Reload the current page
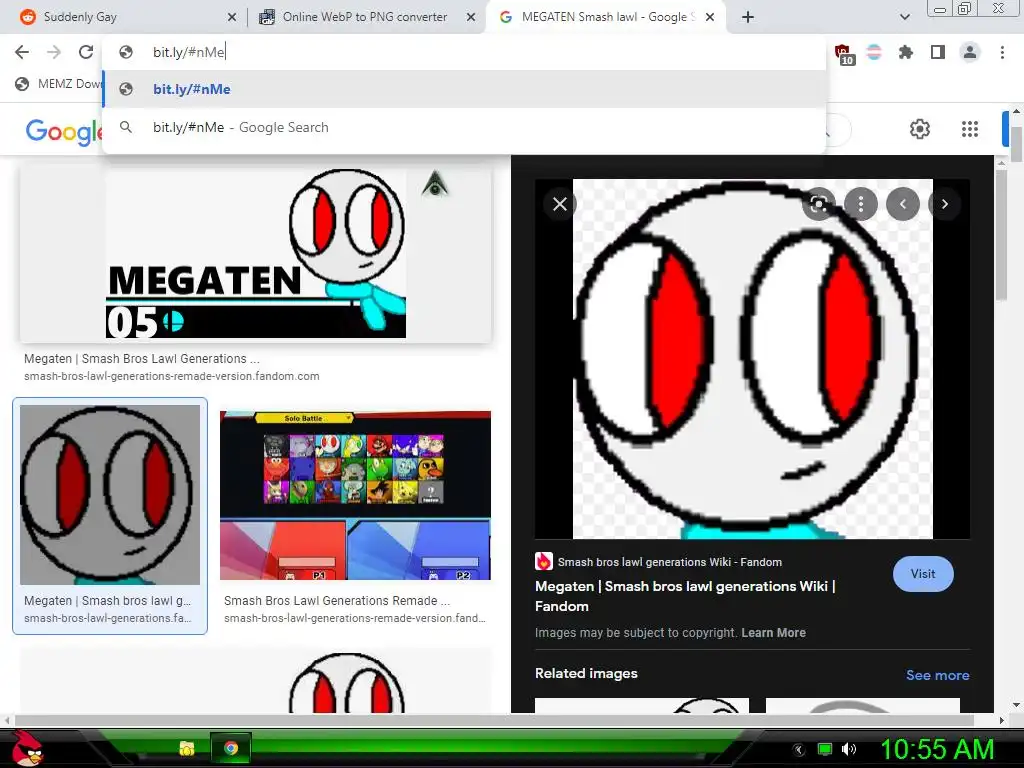 86,52
